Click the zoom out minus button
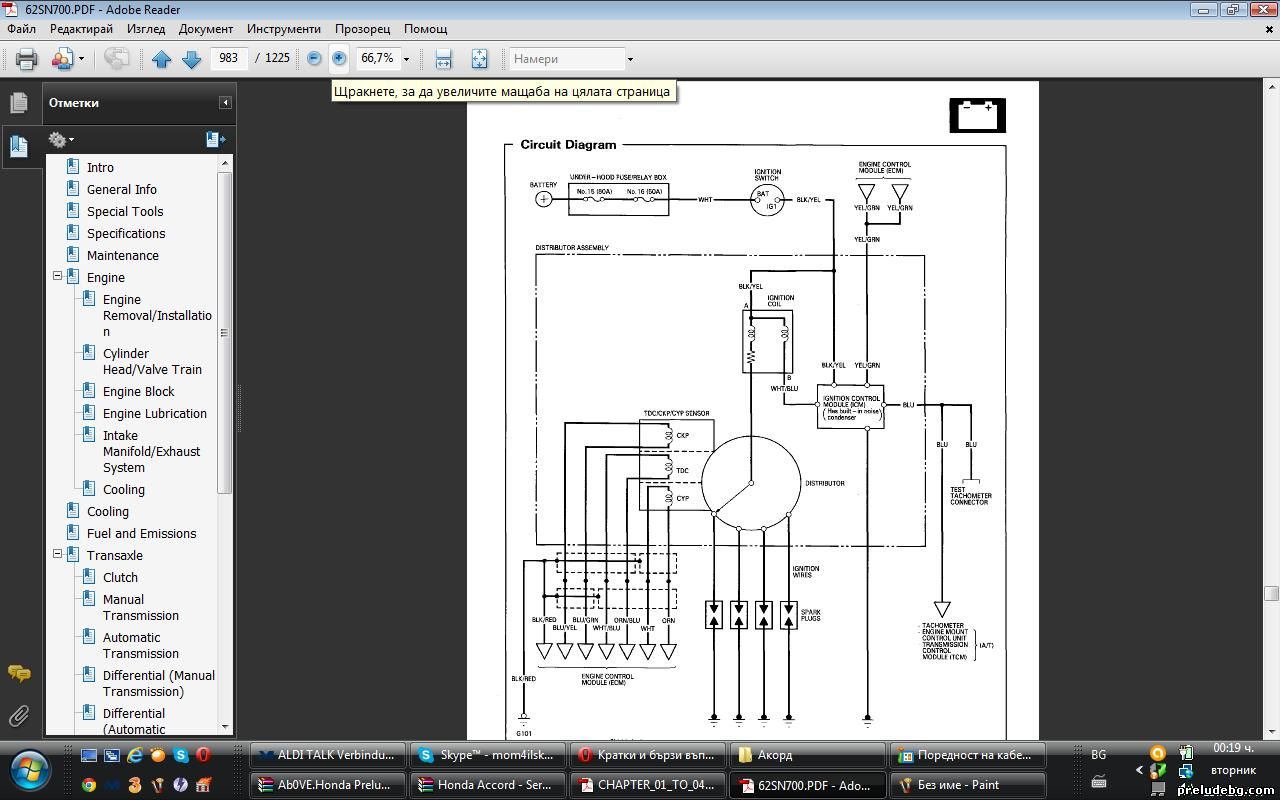The width and height of the screenshot is (1280, 800). [x=314, y=59]
